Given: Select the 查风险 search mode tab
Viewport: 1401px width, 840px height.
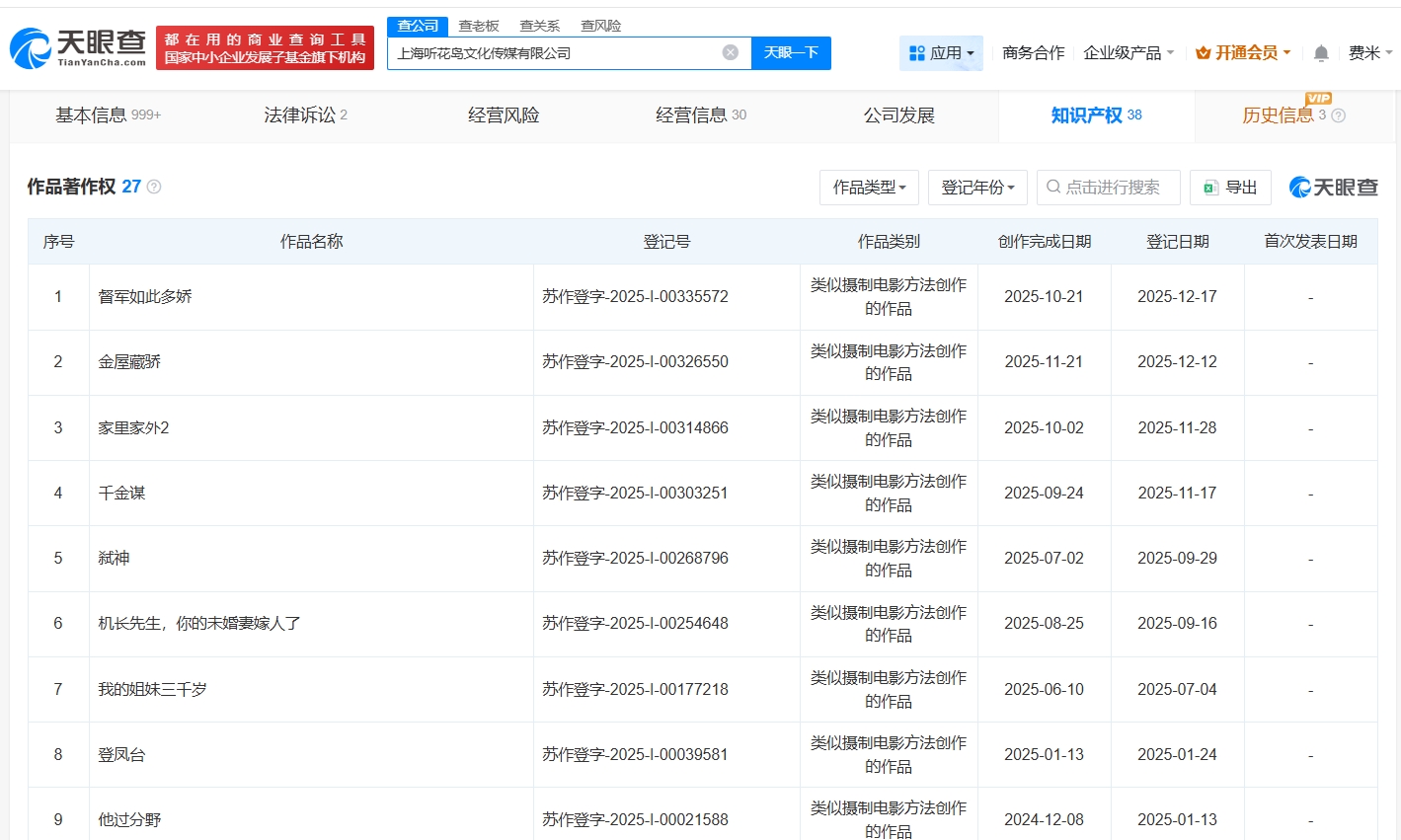Looking at the screenshot, I should (x=600, y=26).
